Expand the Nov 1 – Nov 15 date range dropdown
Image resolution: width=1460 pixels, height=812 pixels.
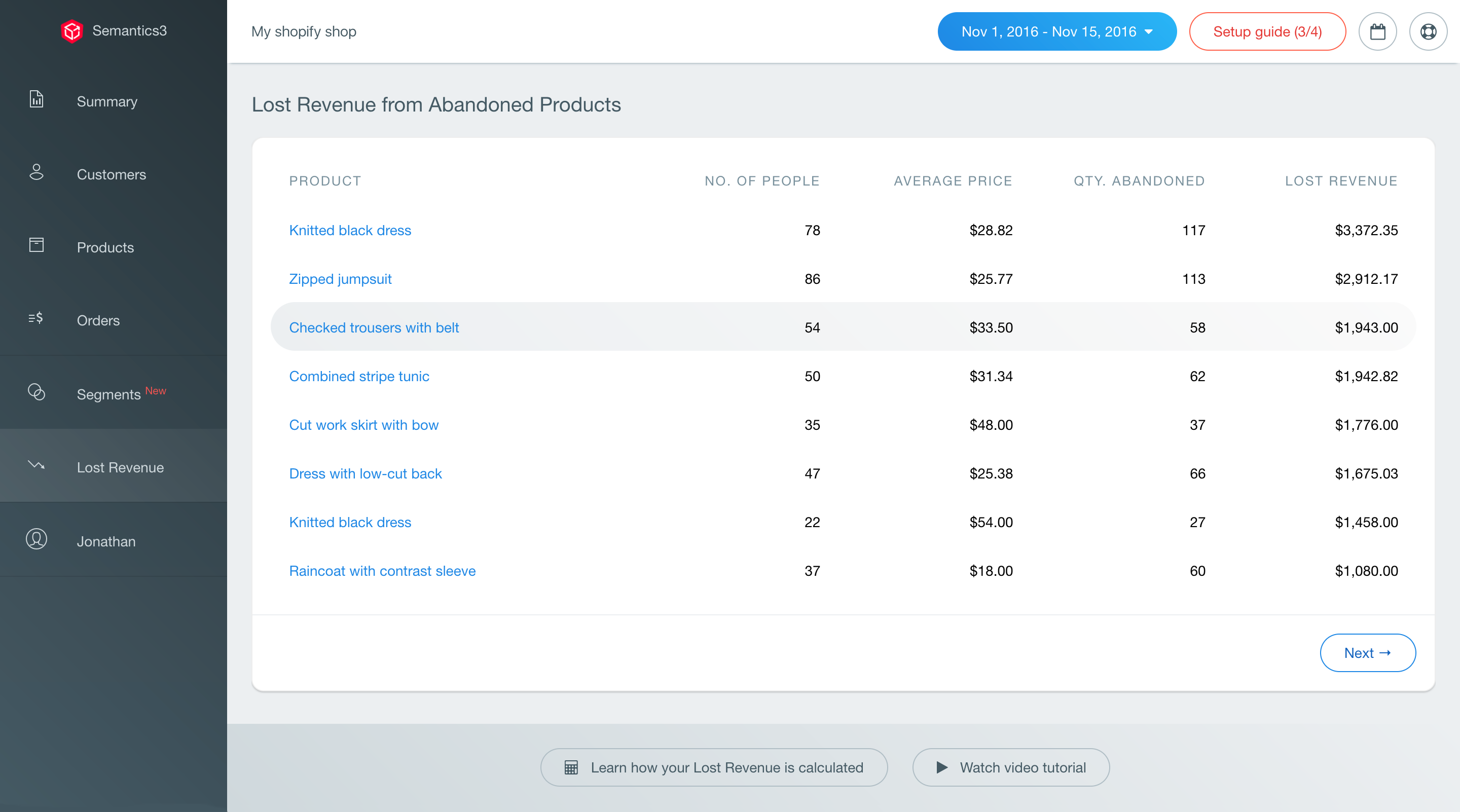click(x=1056, y=32)
